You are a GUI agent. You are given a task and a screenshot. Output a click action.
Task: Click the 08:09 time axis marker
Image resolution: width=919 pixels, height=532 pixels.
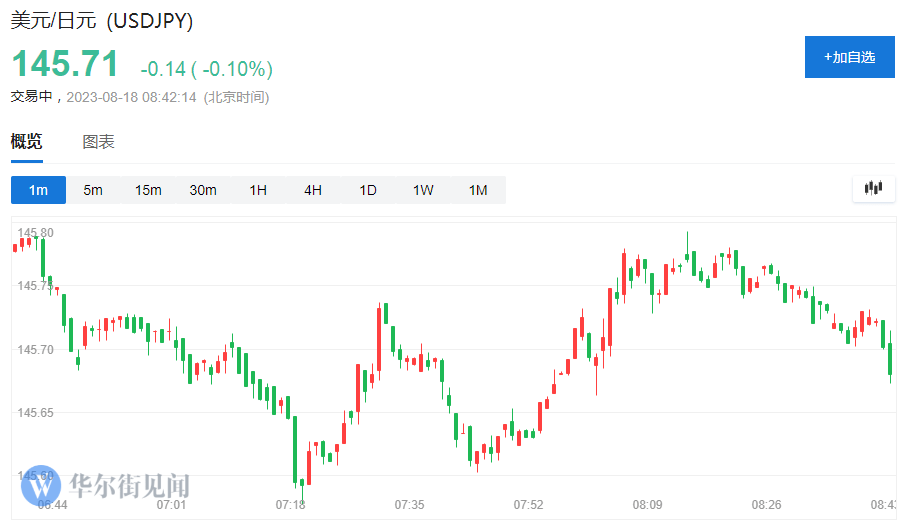[647, 505]
